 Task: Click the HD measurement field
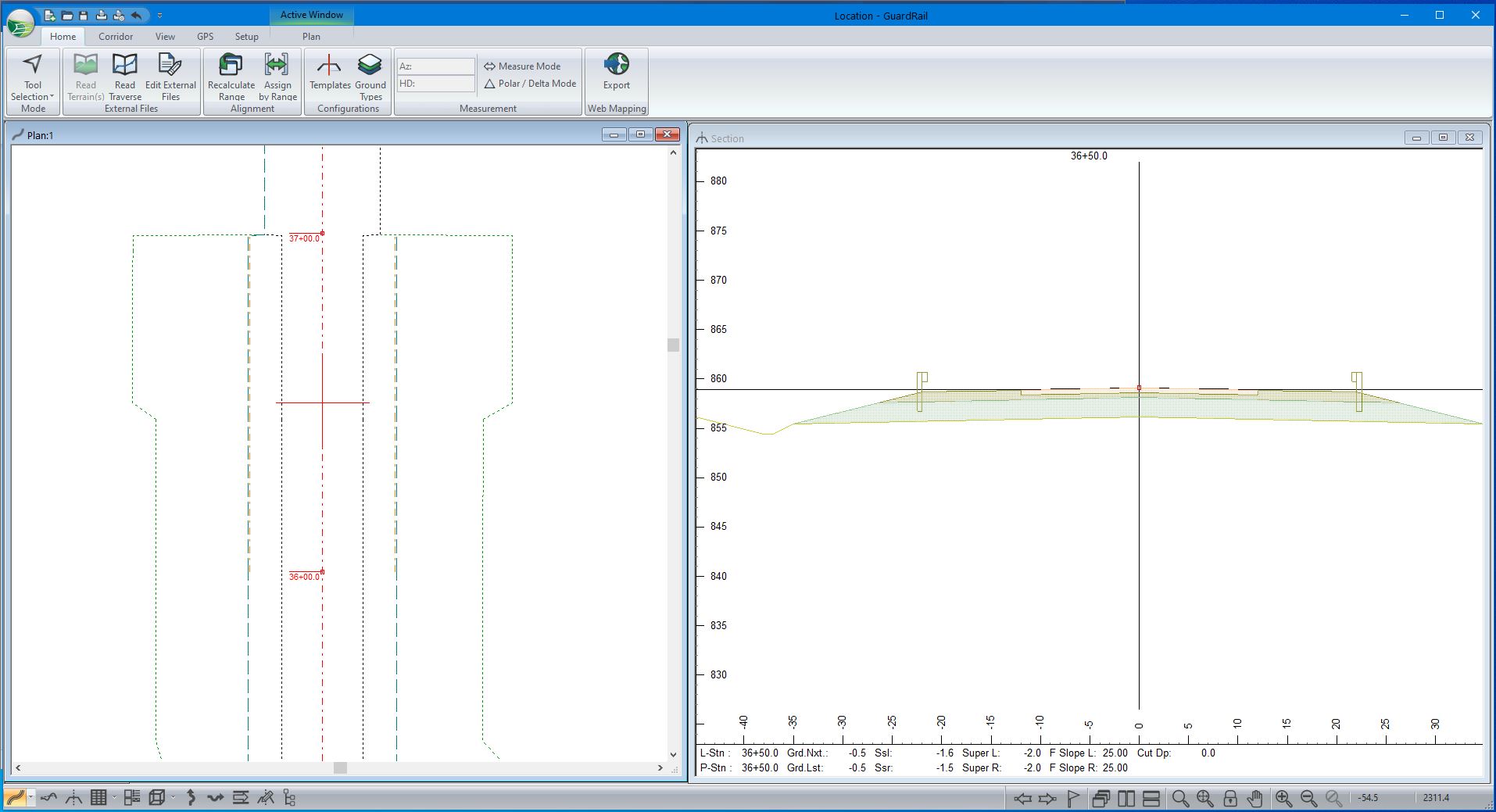coord(436,84)
